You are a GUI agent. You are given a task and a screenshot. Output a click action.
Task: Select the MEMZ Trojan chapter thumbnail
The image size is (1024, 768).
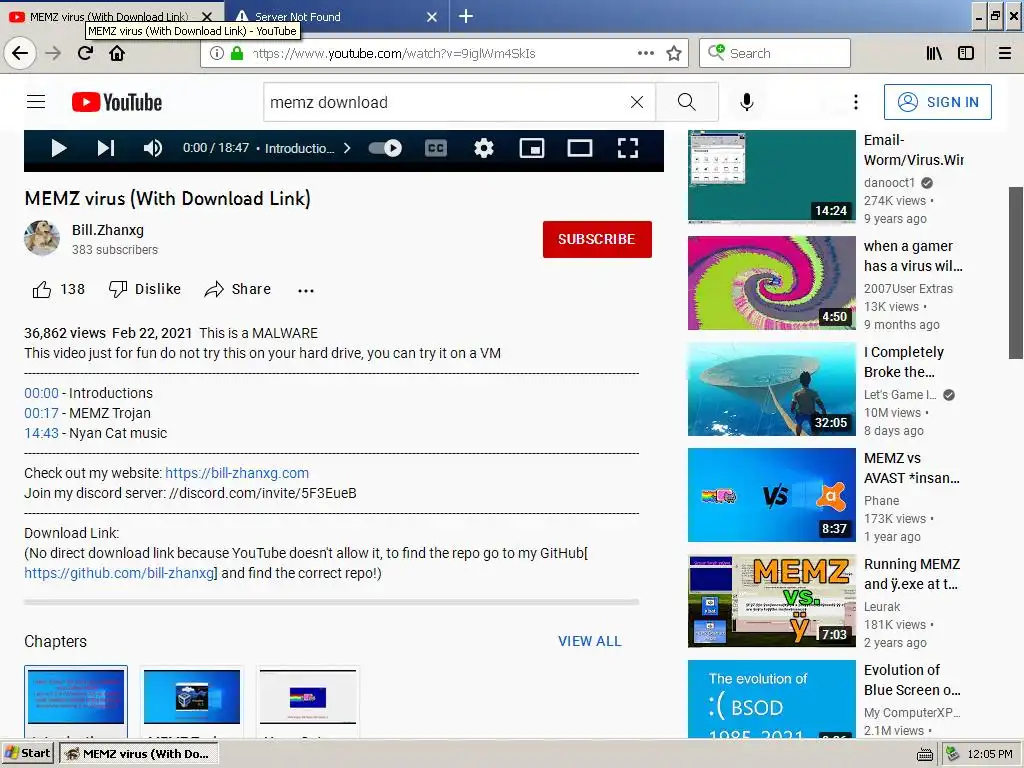(192, 697)
